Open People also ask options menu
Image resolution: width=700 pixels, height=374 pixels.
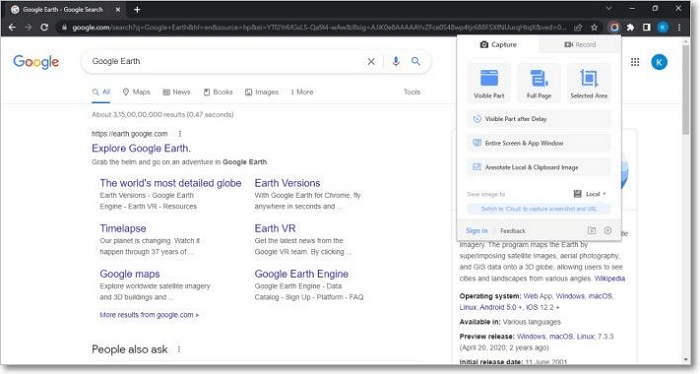click(179, 349)
